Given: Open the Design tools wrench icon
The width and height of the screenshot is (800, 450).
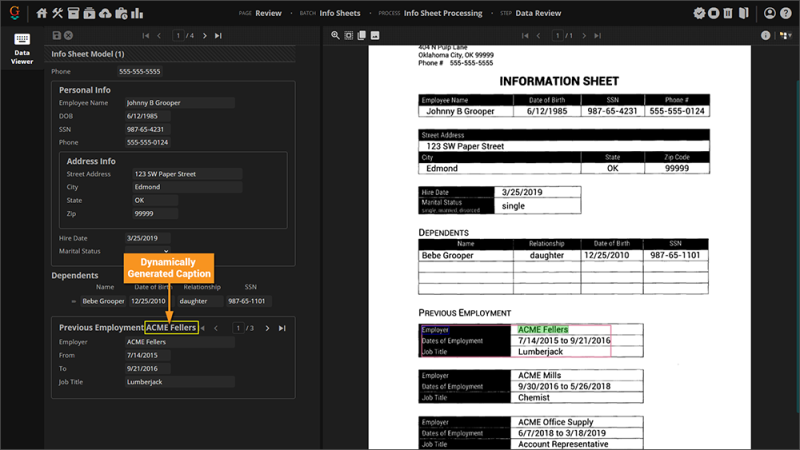Looking at the screenshot, I should (58, 13).
